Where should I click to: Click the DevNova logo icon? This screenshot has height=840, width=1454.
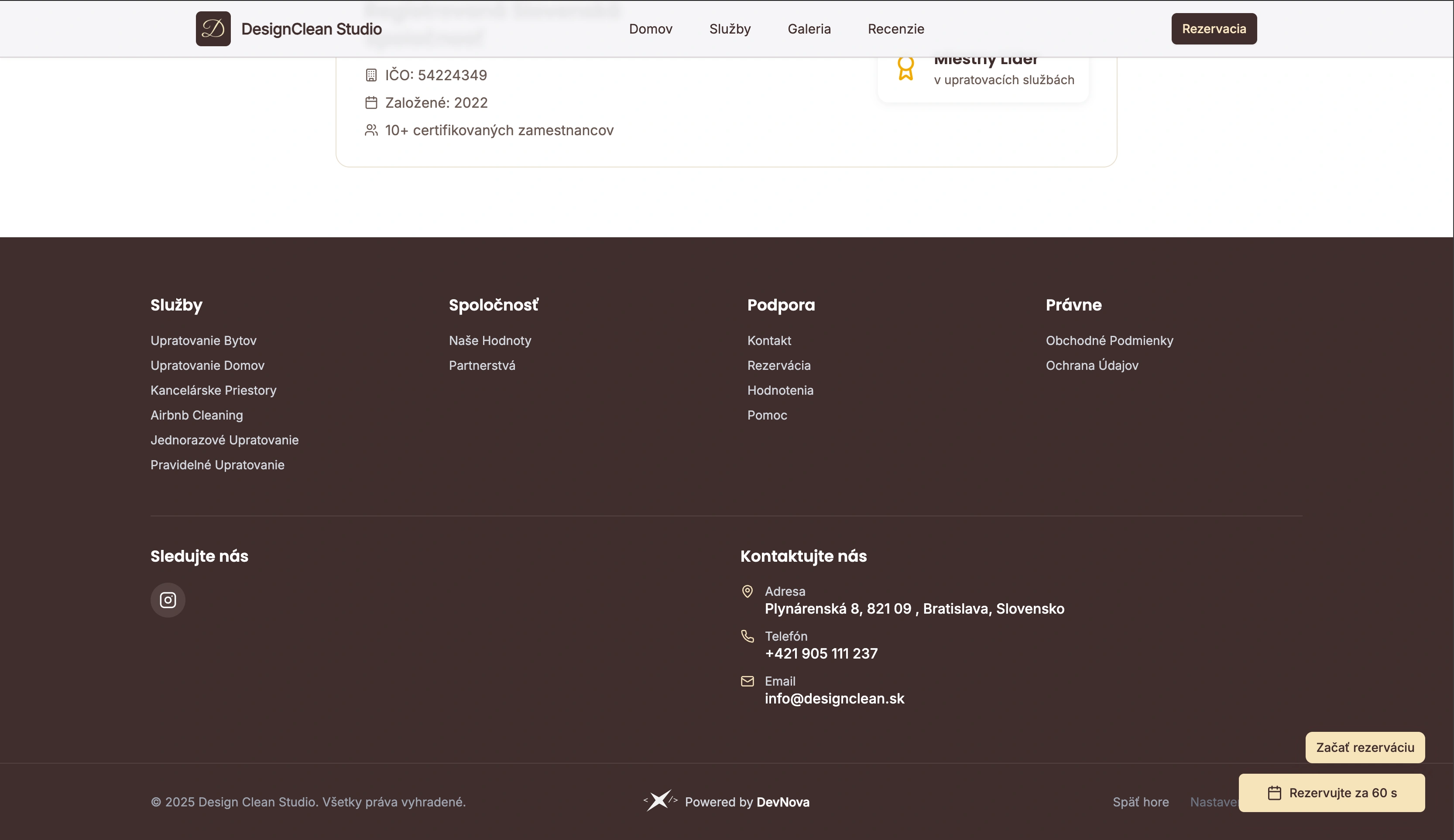coord(659,801)
